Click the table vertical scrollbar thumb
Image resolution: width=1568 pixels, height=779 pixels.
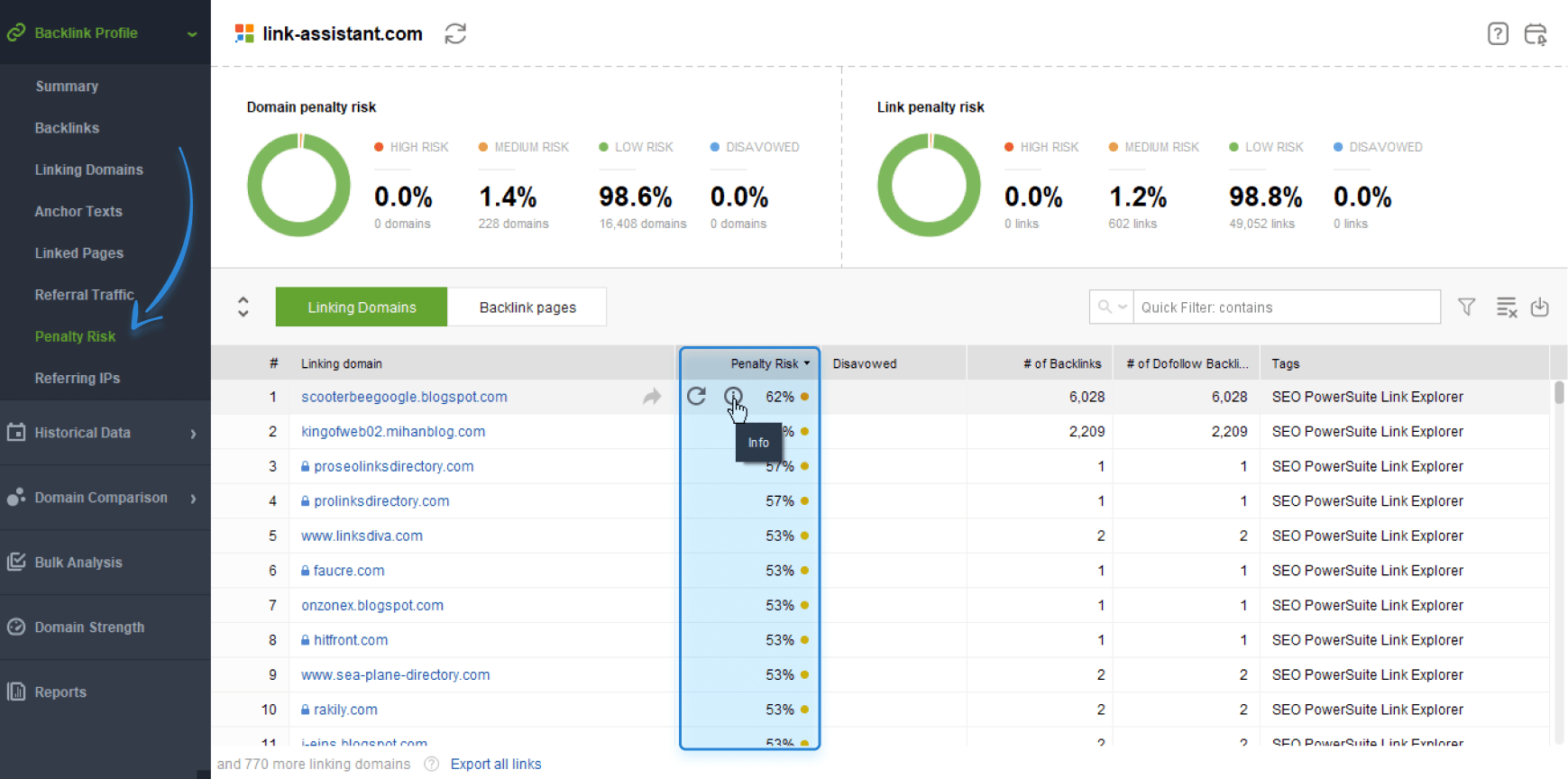[1559, 392]
